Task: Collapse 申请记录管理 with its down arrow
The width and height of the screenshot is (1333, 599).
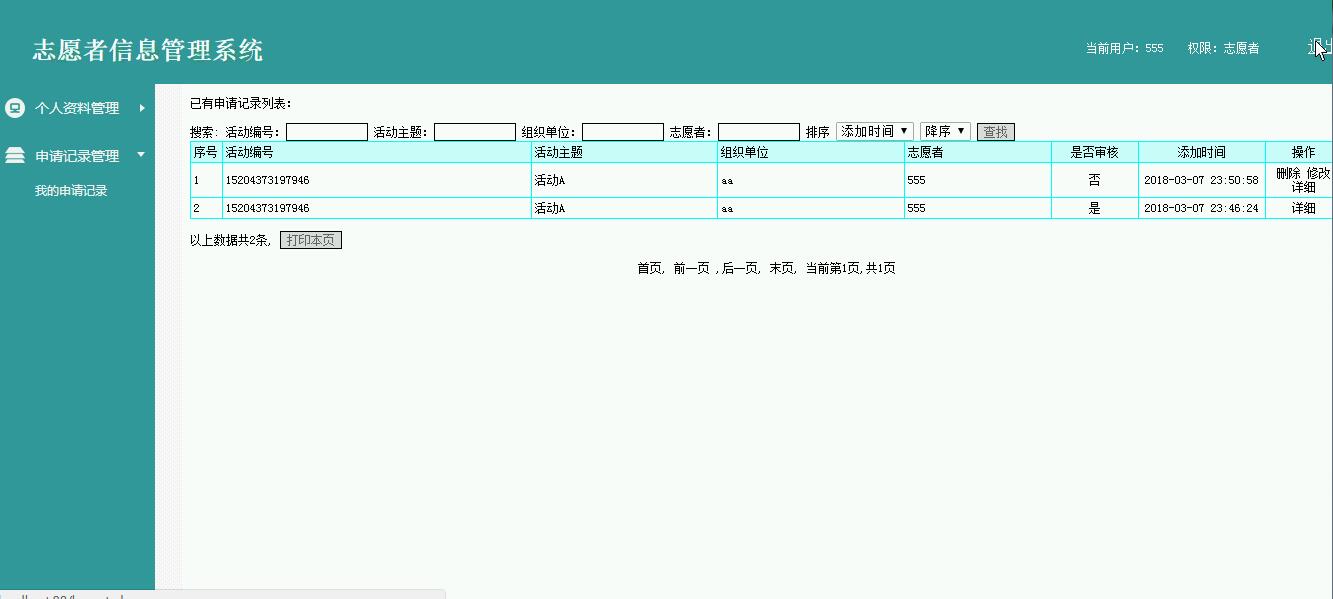Action: coord(141,155)
